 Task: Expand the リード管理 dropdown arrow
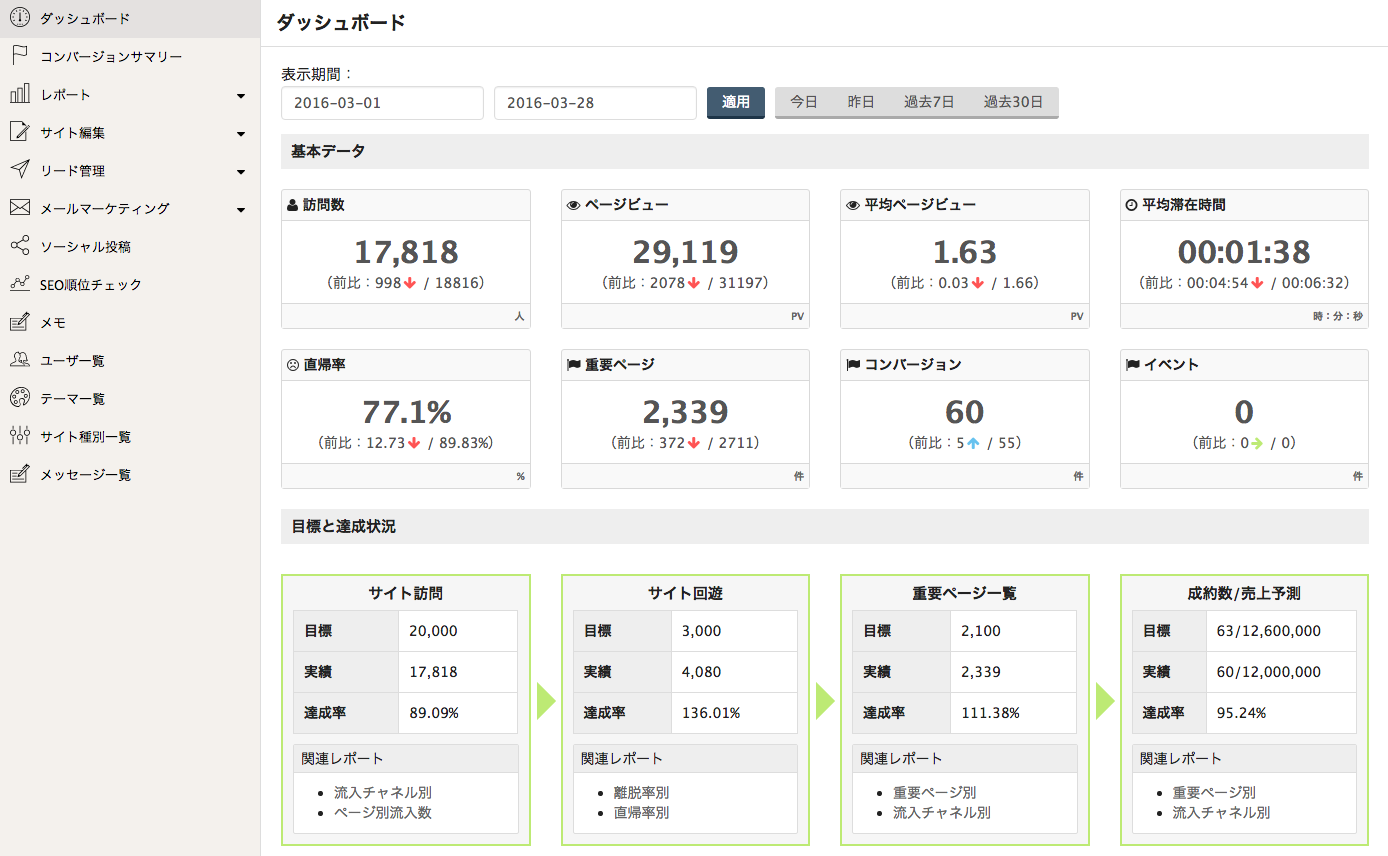(241, 172)
